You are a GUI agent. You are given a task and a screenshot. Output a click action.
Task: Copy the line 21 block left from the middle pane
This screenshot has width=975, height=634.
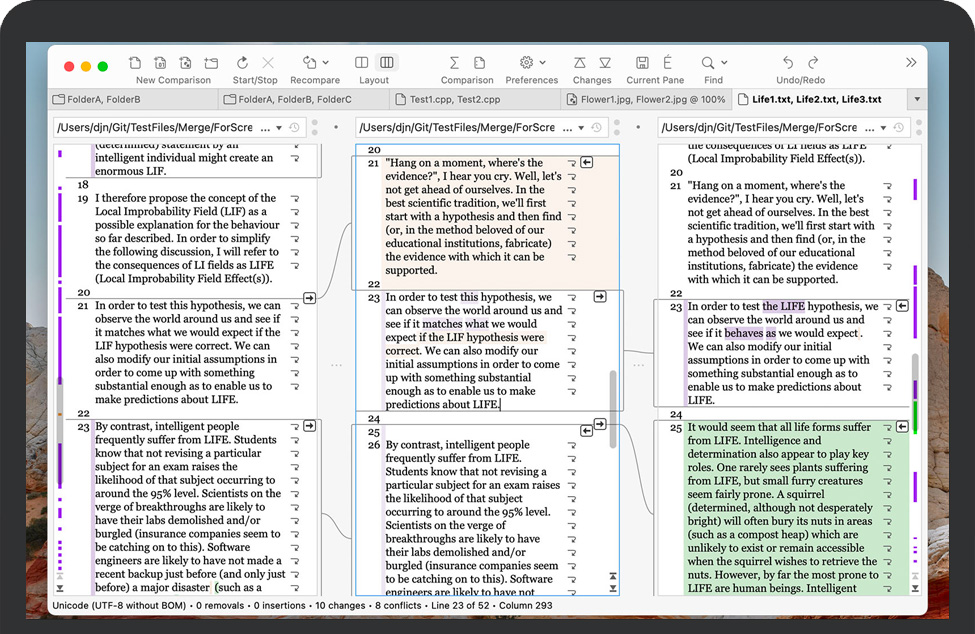tap(587, 162)
